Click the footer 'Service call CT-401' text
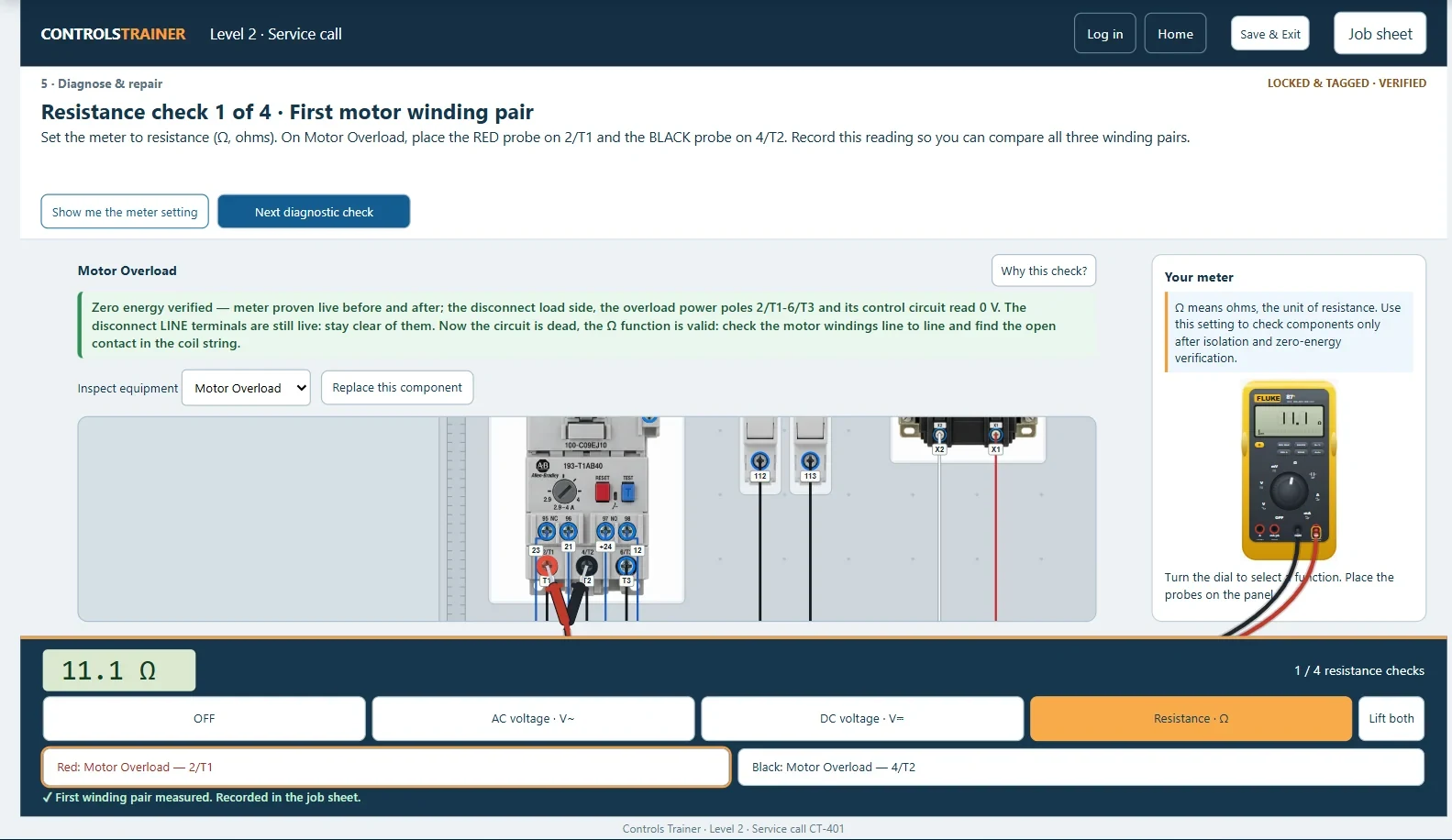 click(x=798, y=829)
